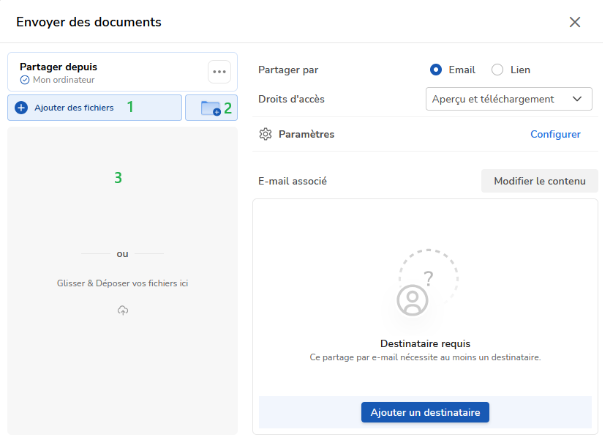604x441 pixels.
Task: Open the Droits d'accès dropdown
Action: click(509, 99)
